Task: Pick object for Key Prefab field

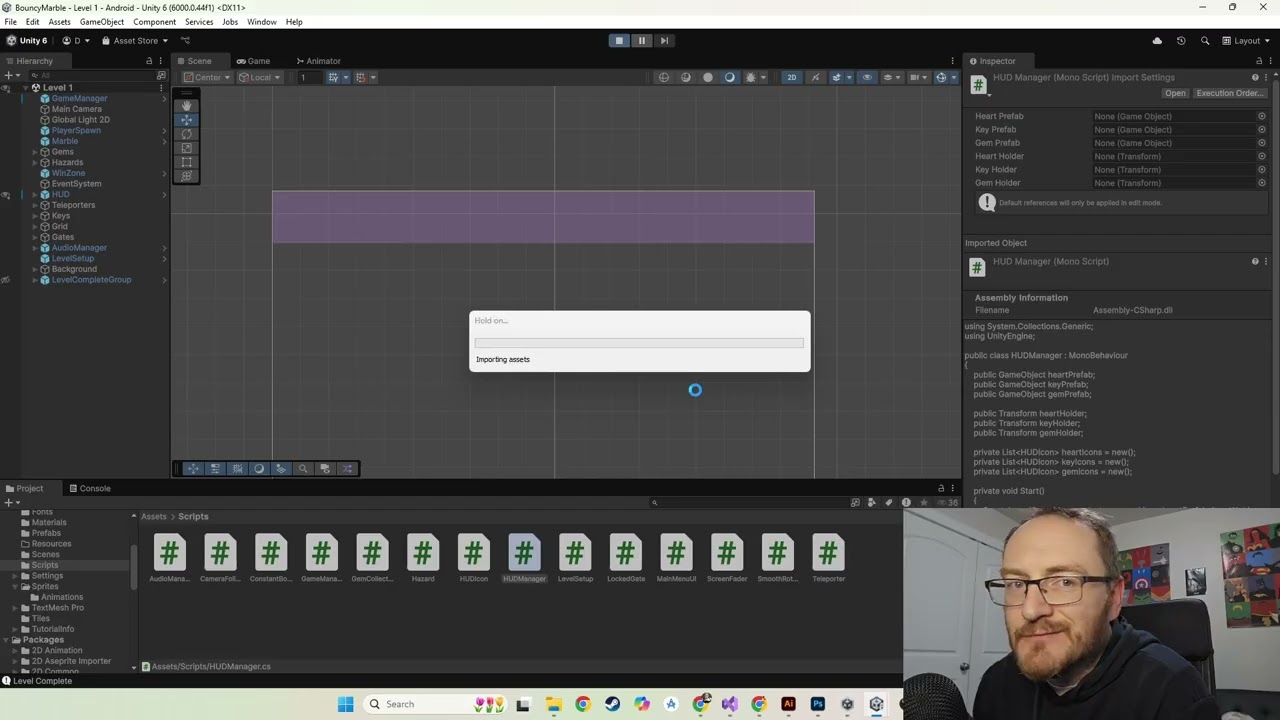Action: 1261,129
